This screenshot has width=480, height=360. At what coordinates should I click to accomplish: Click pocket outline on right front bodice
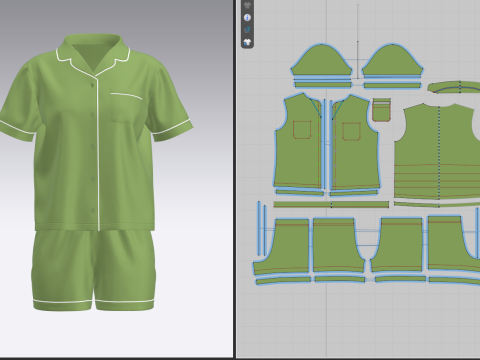point(351,131)
